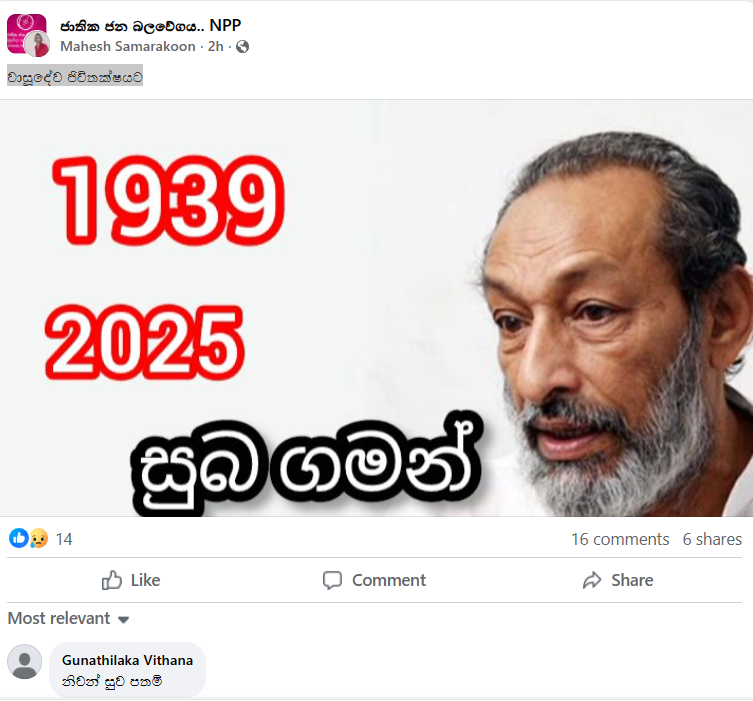Click the Share arrow icon
Viewport: 753px width, 701px height.
(592, 580)
